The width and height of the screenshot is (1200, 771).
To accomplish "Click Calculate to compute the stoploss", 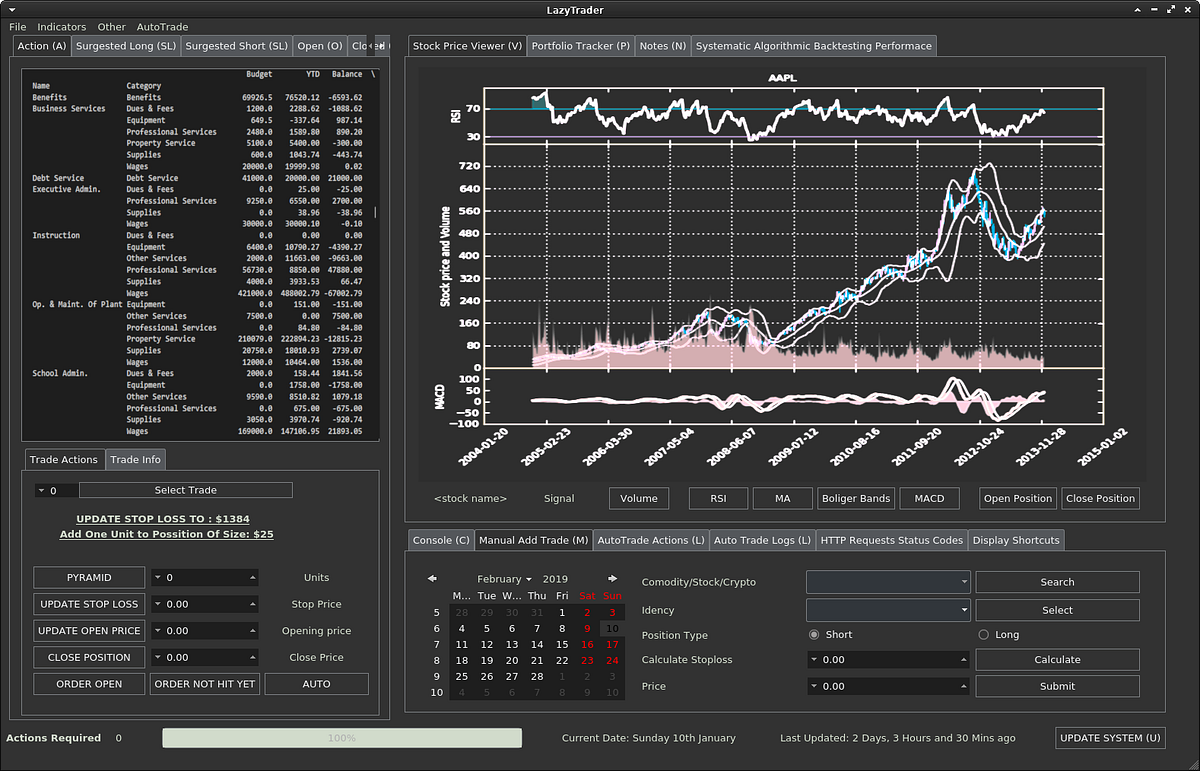I will point(1057,659).
